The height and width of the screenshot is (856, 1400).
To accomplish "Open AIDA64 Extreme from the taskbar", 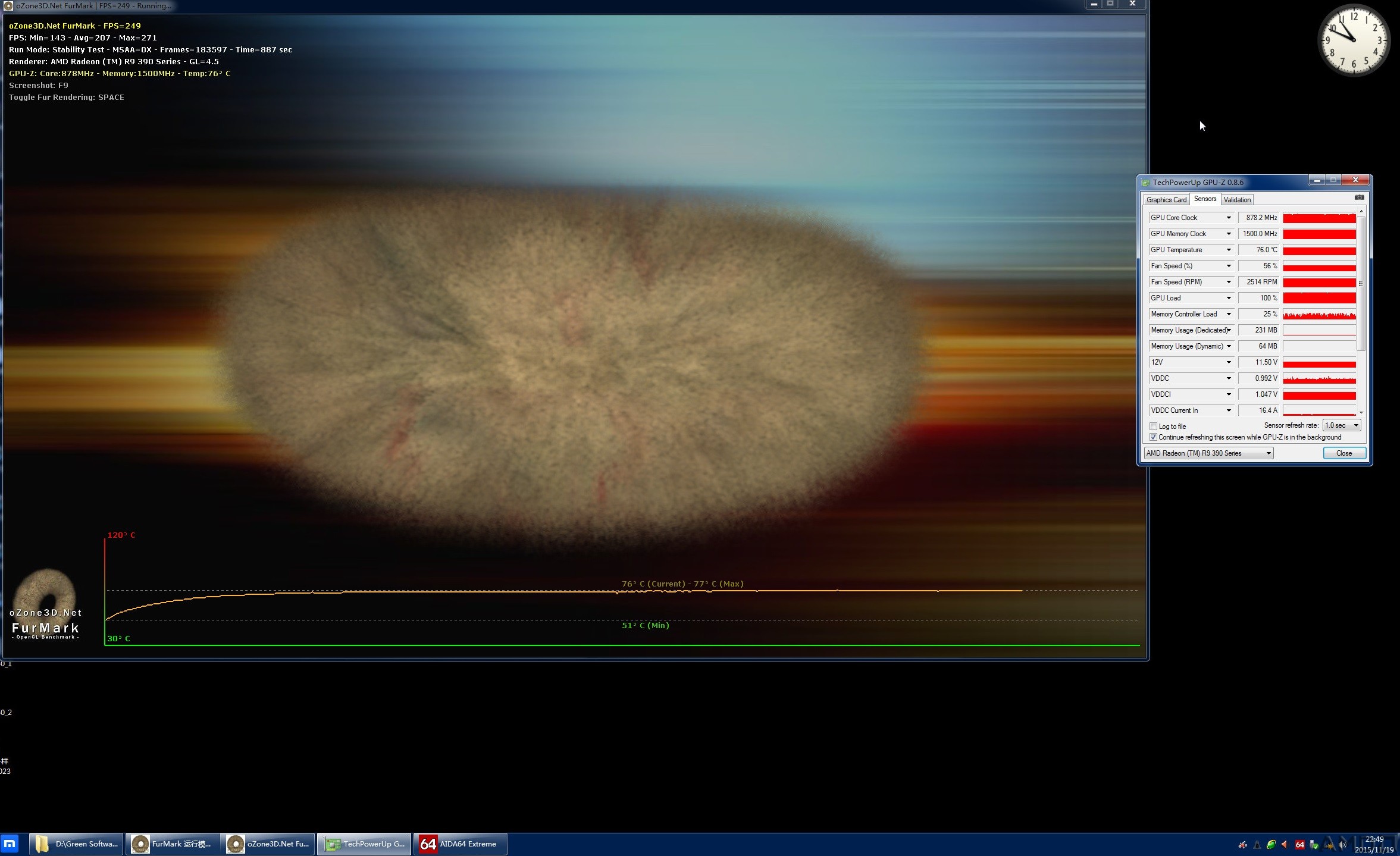I will click(x=460, y=844).
